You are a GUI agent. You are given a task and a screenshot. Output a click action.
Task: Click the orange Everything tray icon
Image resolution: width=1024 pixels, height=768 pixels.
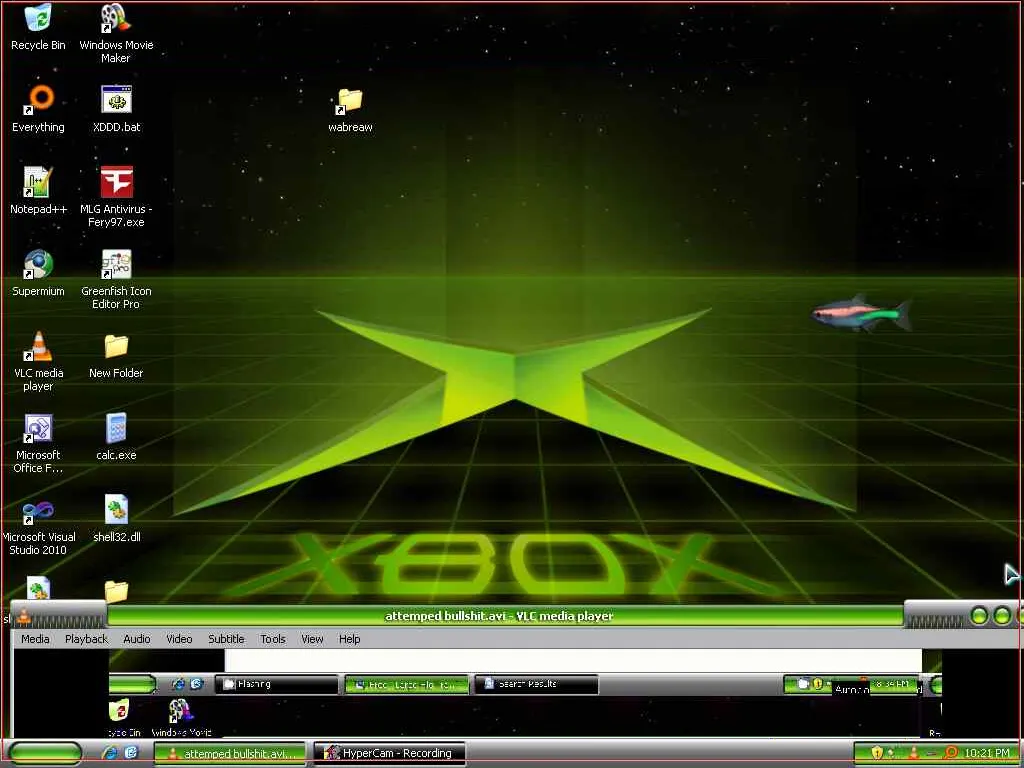[x=952, y=753]
